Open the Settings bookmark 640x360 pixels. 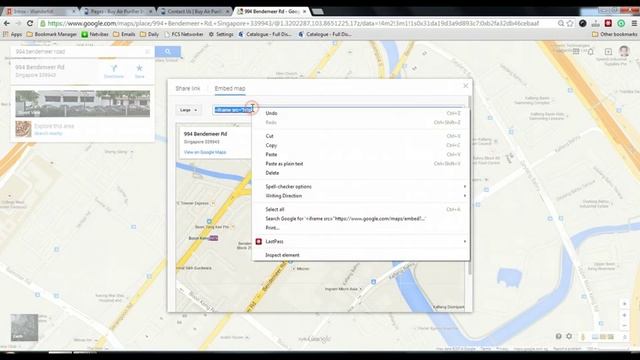221,34
